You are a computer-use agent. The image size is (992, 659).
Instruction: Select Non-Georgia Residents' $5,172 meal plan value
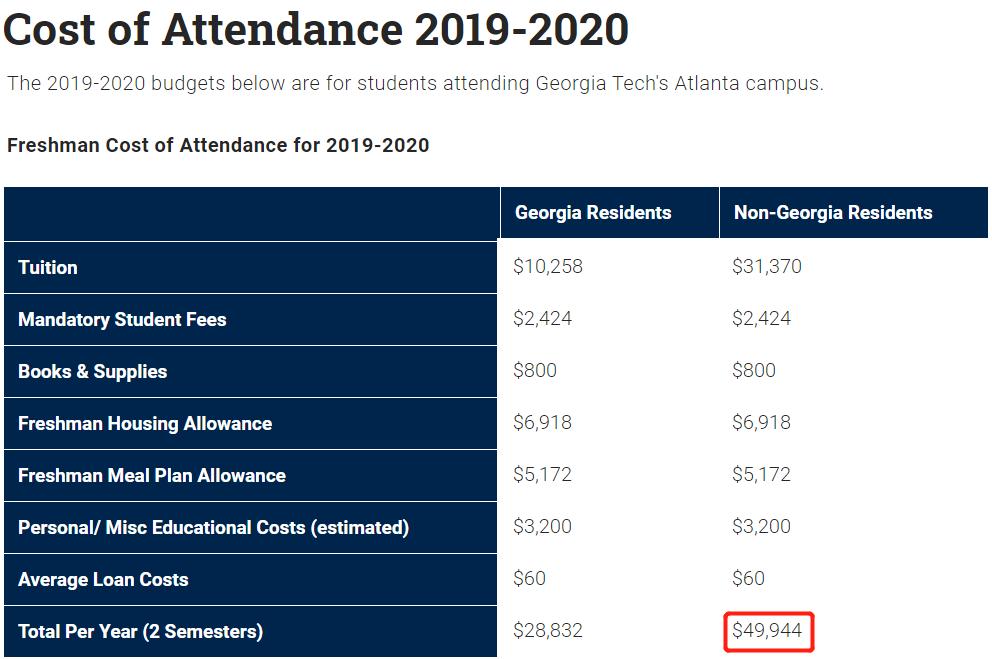coord(762,475)
